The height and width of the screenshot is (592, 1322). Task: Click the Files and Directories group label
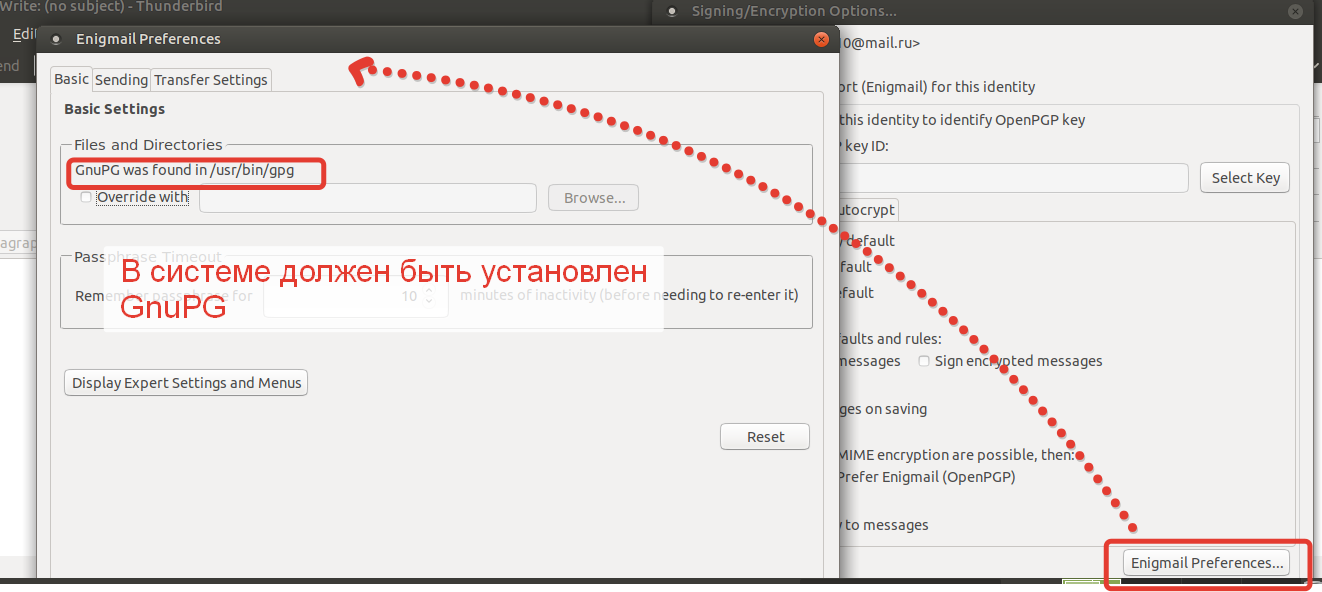(148, 145)
